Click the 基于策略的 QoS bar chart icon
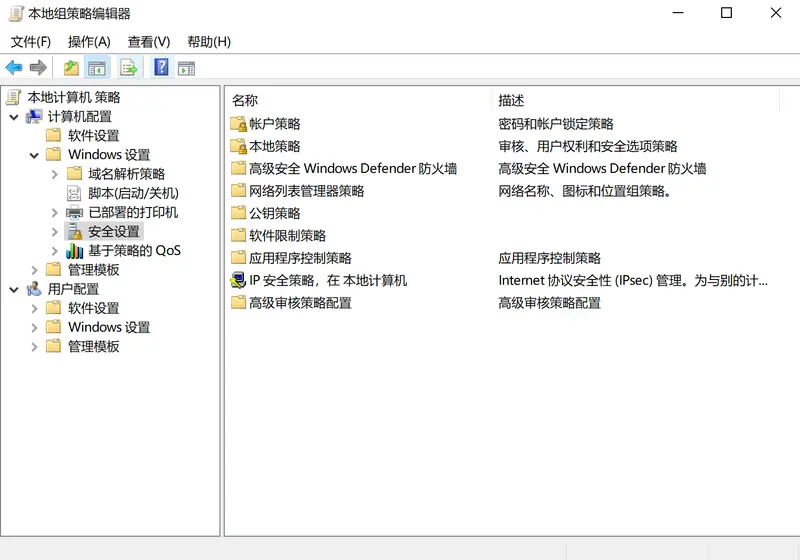The width and height of the screenshot is (800, 560). click(74, 250)
